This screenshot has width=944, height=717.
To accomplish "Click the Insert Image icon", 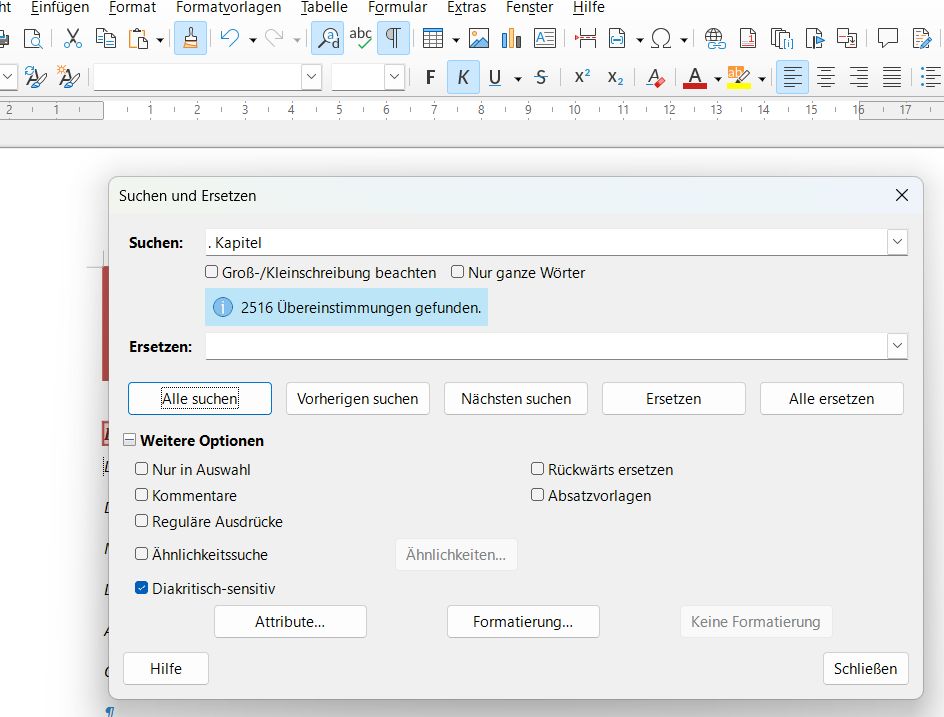I will [479, 39].
